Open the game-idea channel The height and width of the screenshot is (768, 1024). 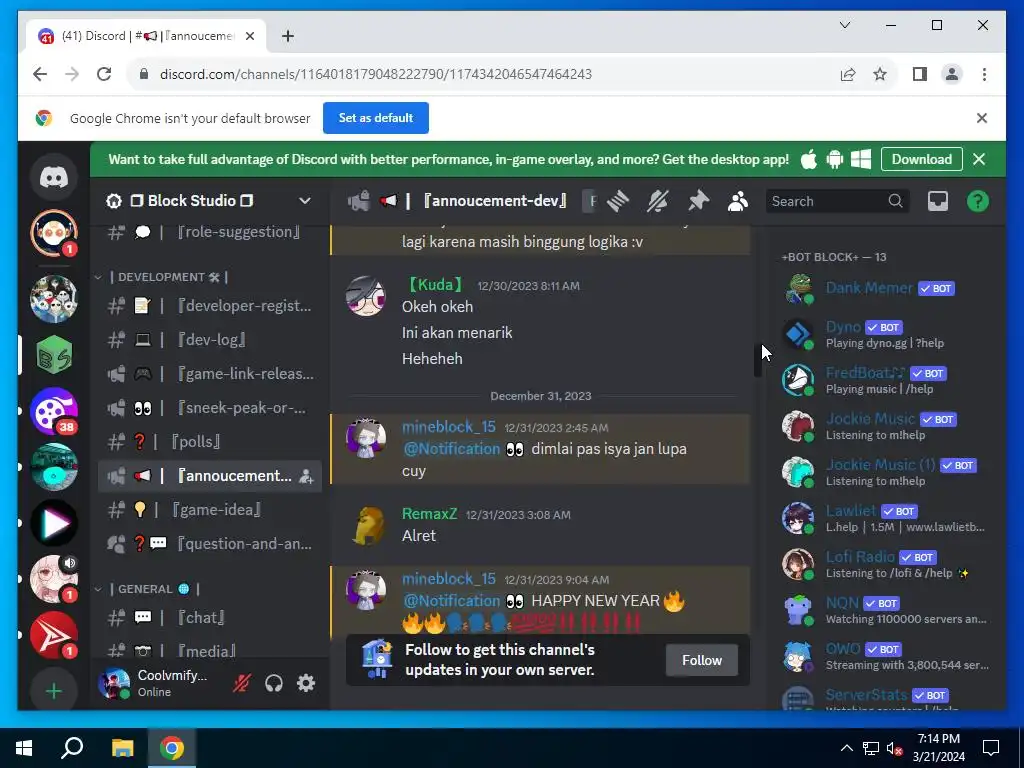pos(209,509)
